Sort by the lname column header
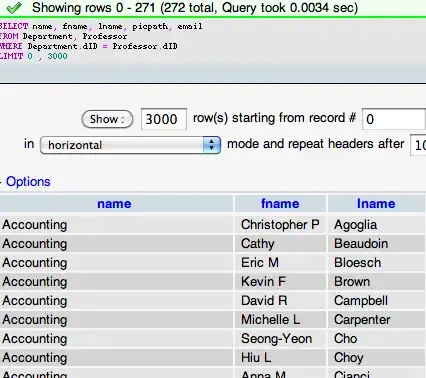426x378 pixels. click(x=376, y=204)
